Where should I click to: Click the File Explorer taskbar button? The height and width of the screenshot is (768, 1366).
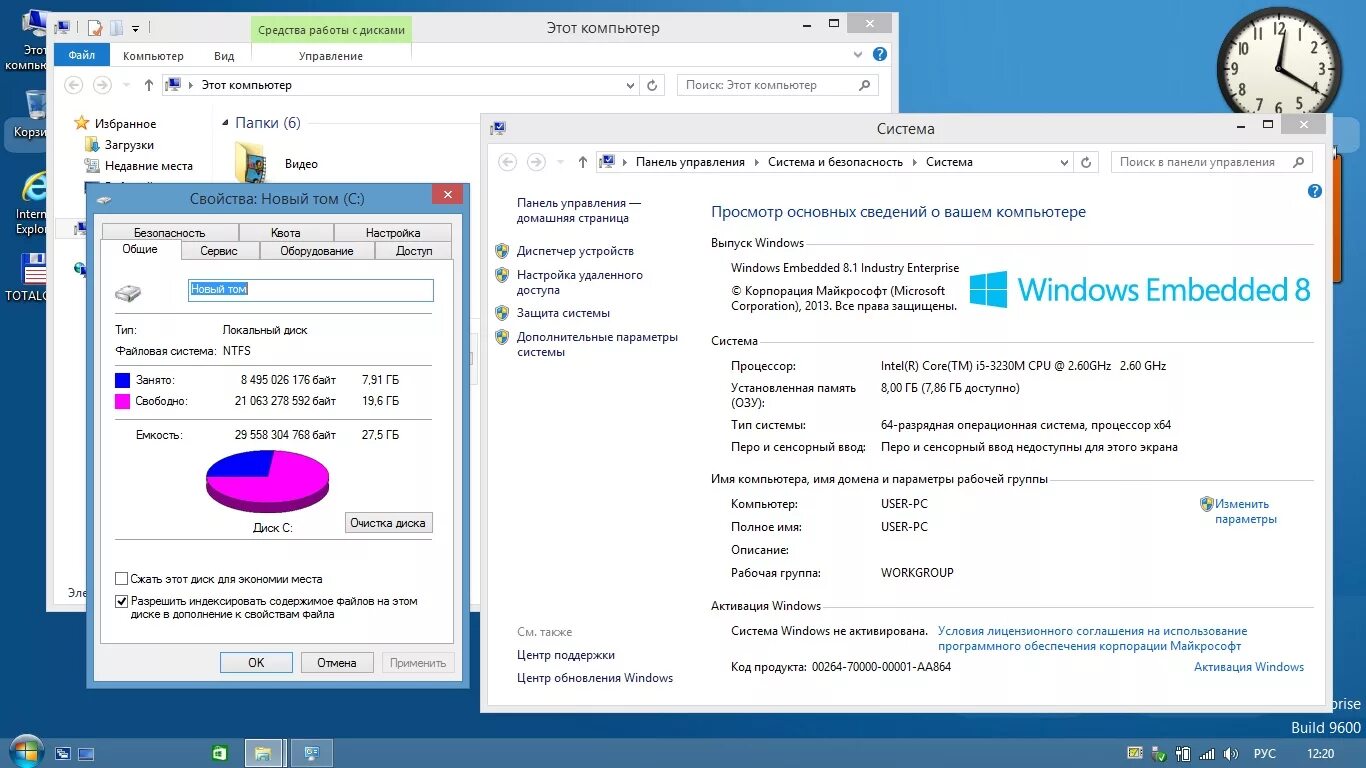(x=265, y=753)
